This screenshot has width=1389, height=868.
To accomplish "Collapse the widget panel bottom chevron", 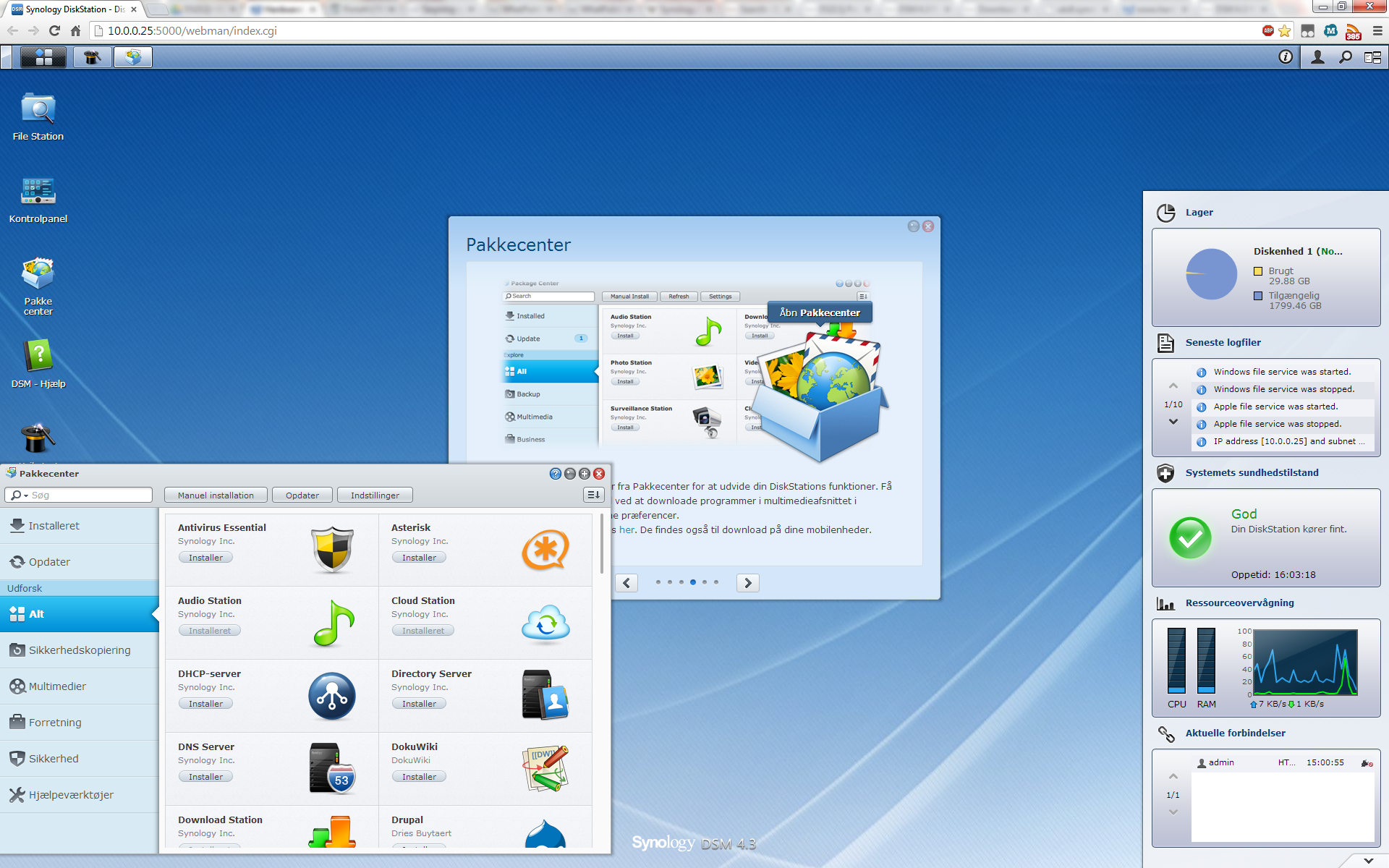I will point(1368,861).
